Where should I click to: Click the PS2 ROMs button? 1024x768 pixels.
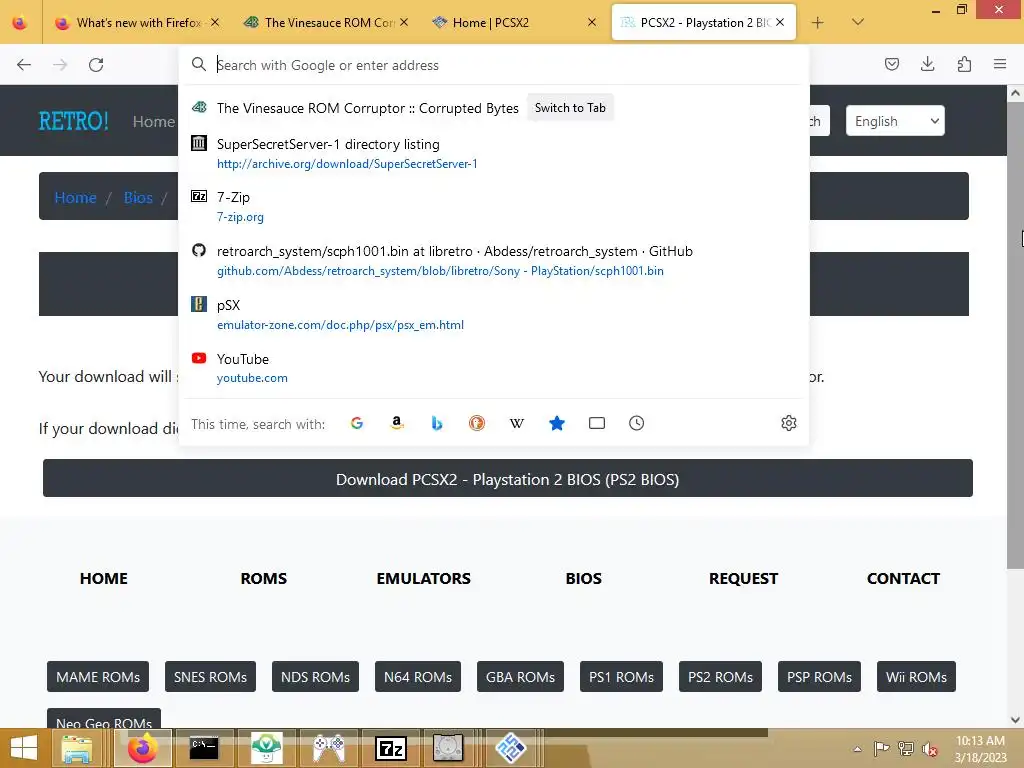720,677
